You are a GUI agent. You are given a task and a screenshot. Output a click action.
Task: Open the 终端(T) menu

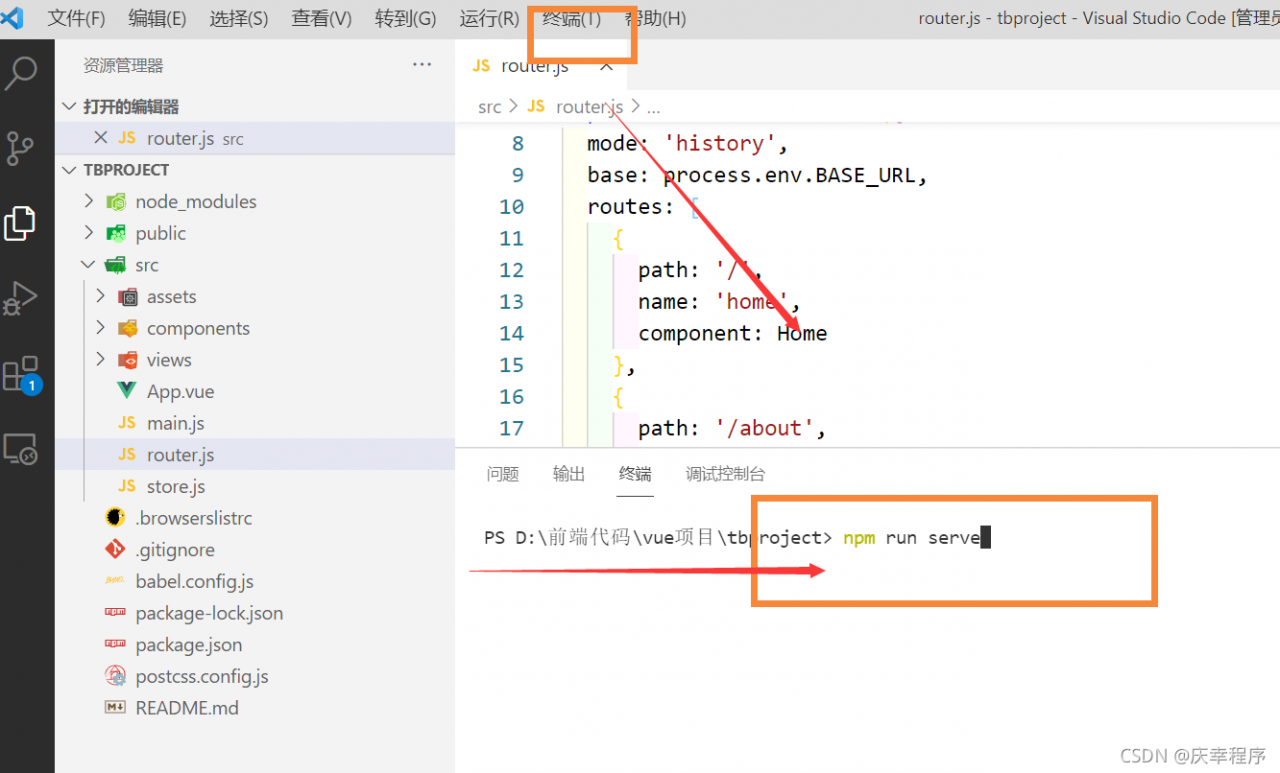(x=572, y=19)
